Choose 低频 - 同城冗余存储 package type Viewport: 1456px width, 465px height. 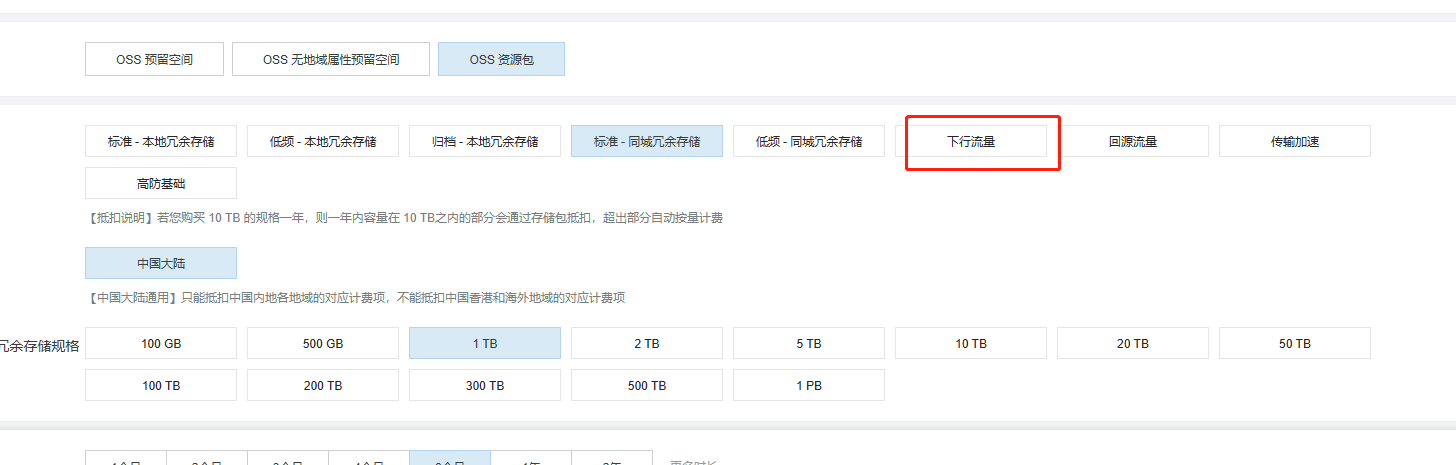[809, 141]
